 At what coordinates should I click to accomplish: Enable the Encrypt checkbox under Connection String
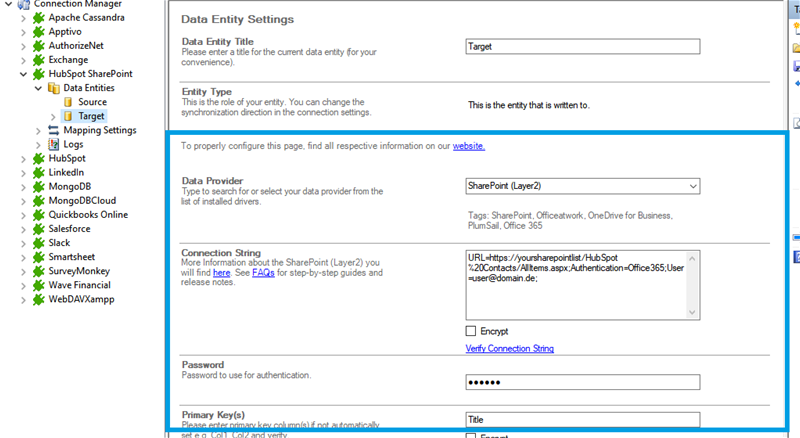point(471,330)
